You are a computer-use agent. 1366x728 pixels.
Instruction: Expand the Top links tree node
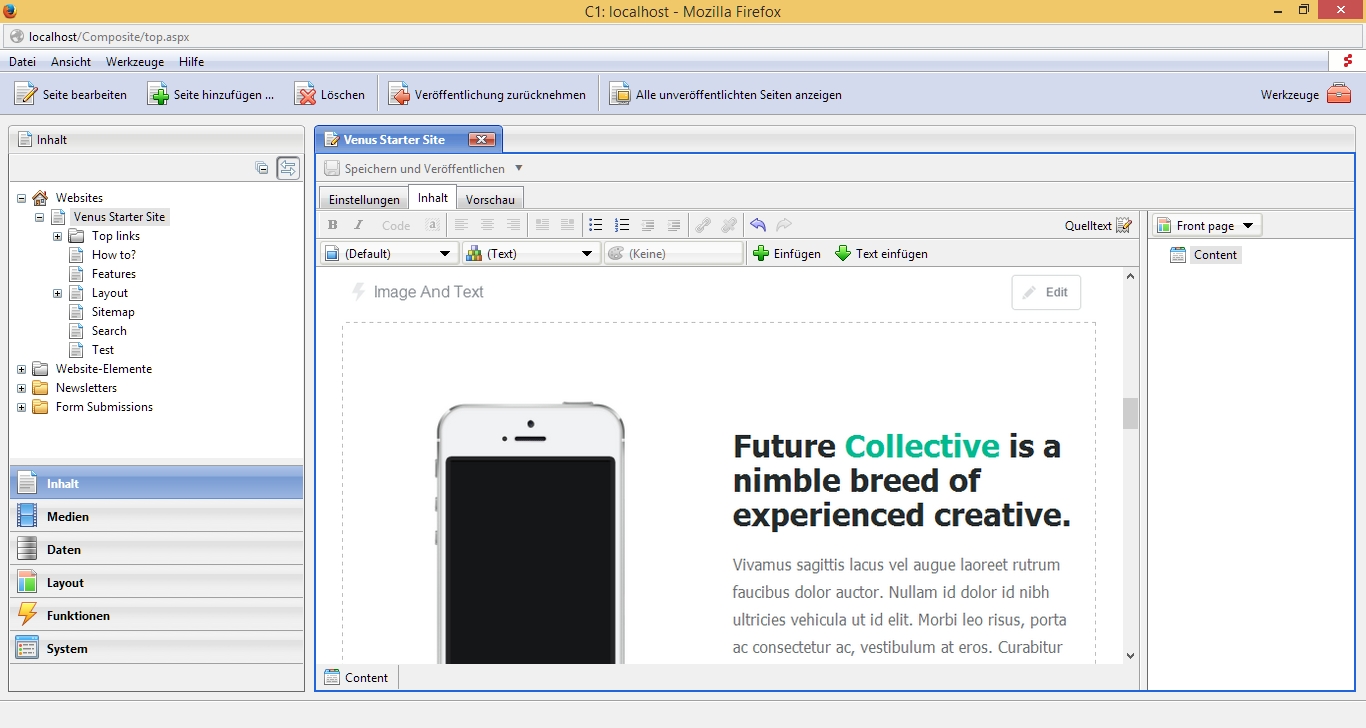[58, 236]
